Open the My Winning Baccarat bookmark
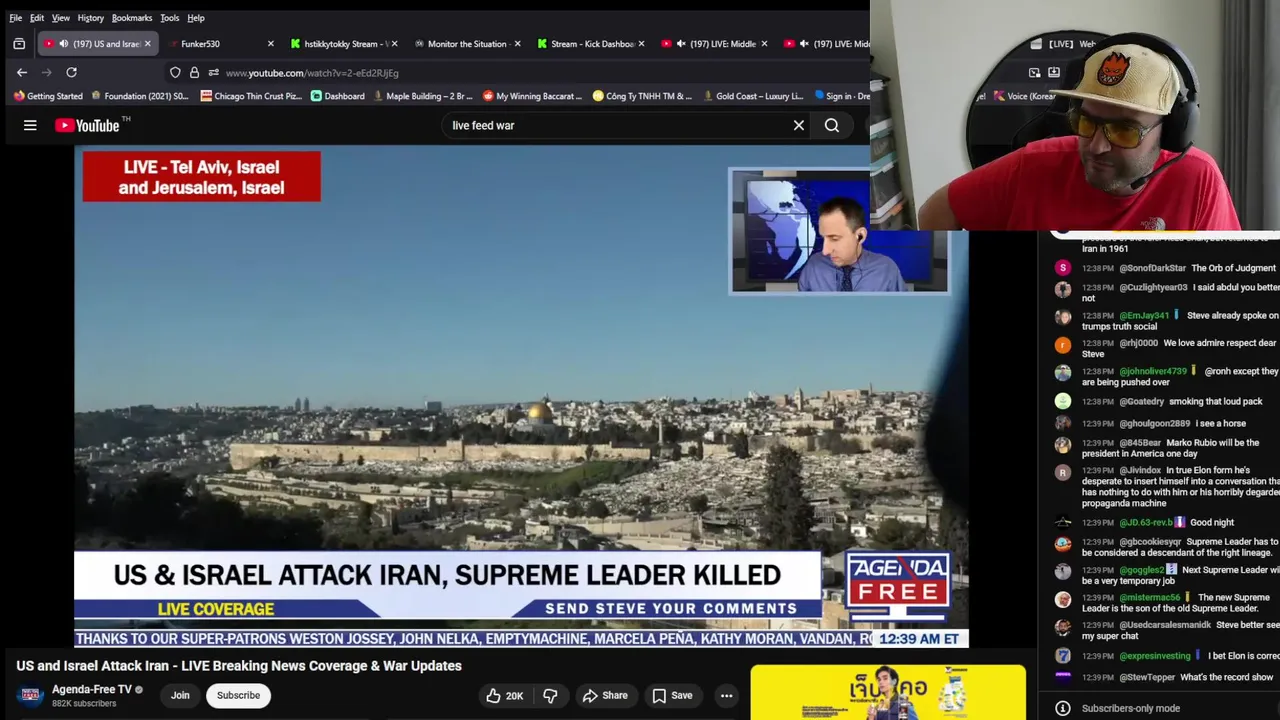The width and height of the screenshot is (1280, 720). point(532,96)
